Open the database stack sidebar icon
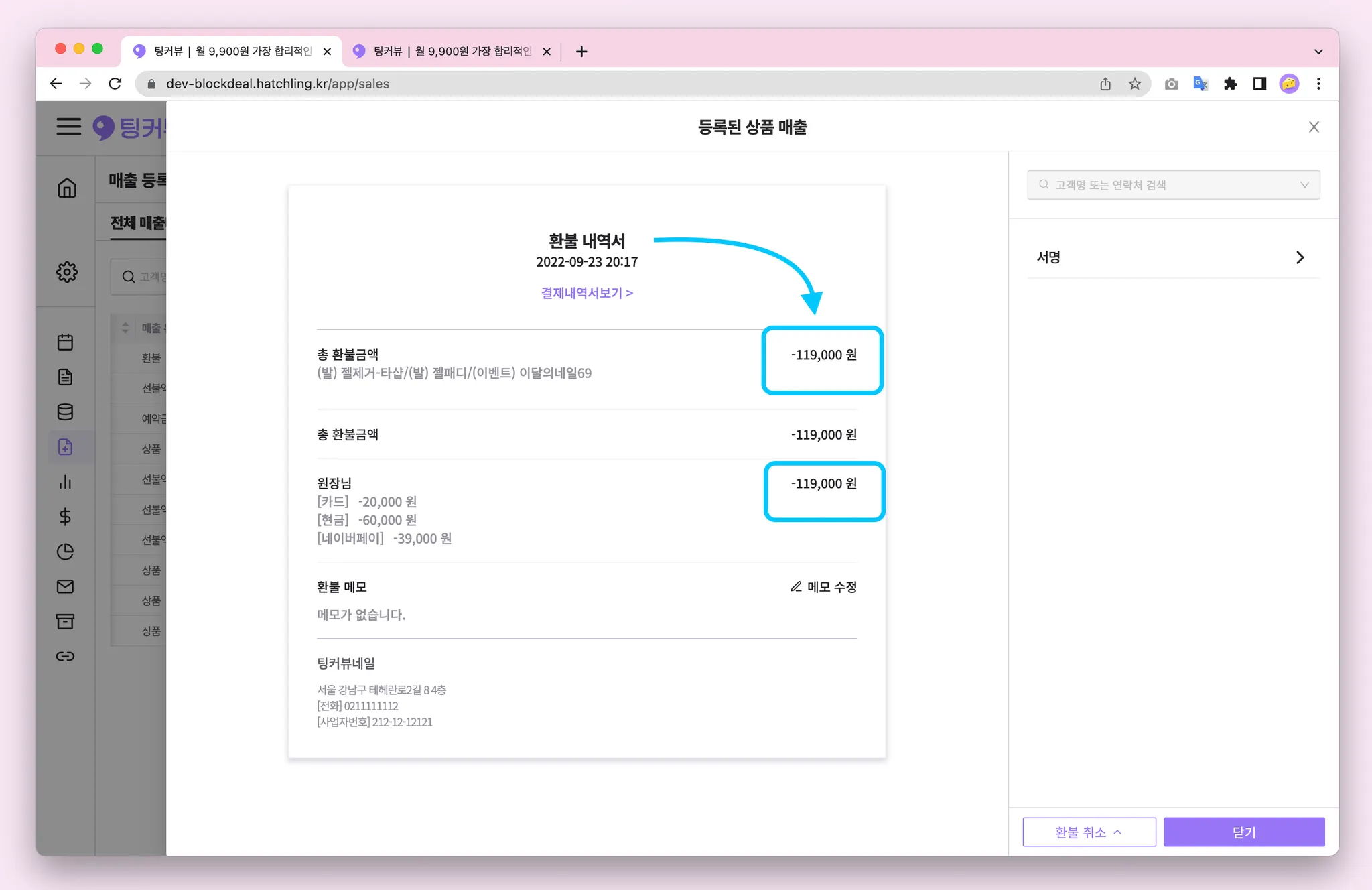 66,412
